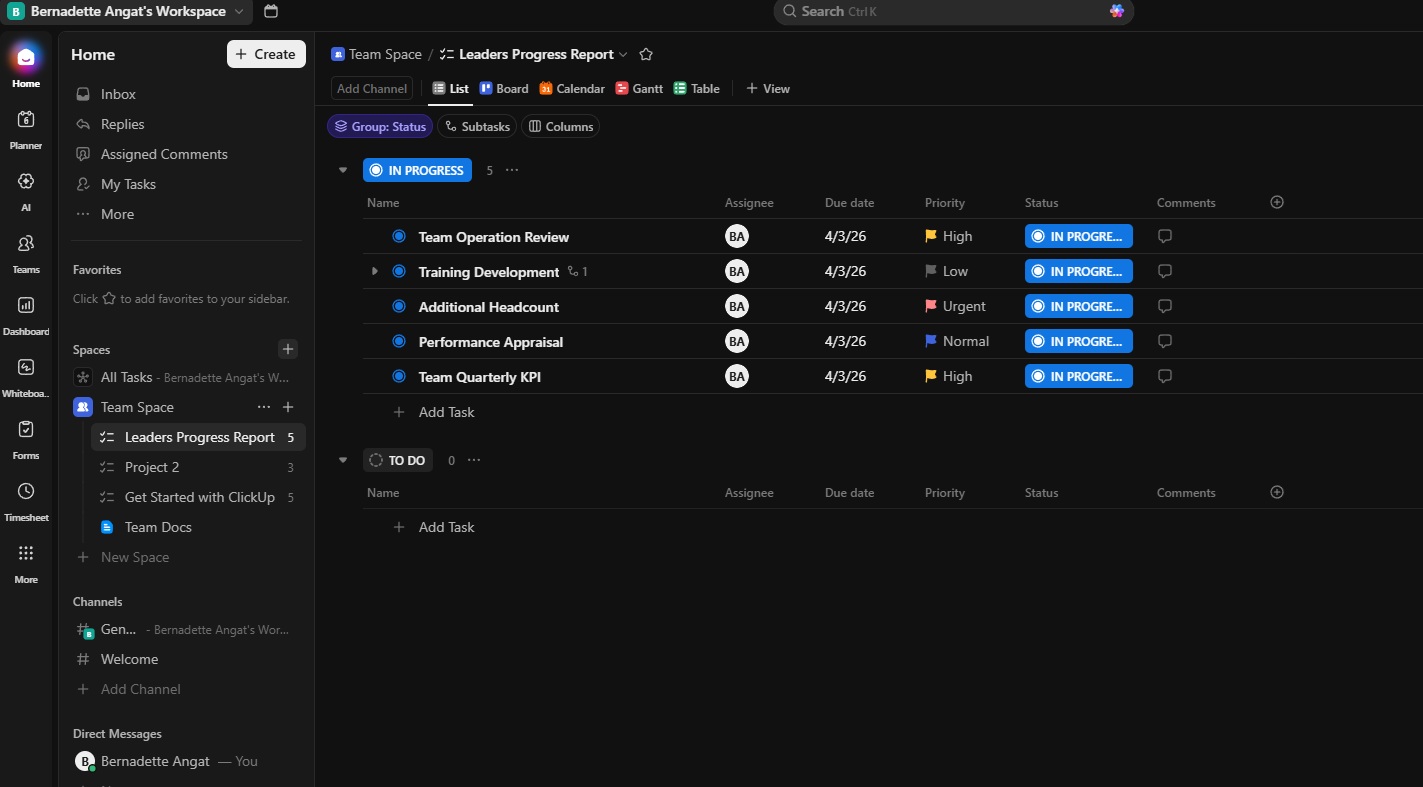Image resolution: width=1423 pixels, height=787 pixels.
Task: Open the AI icon in the left rail
Action: pyautogui.click(x=26, y=181)
